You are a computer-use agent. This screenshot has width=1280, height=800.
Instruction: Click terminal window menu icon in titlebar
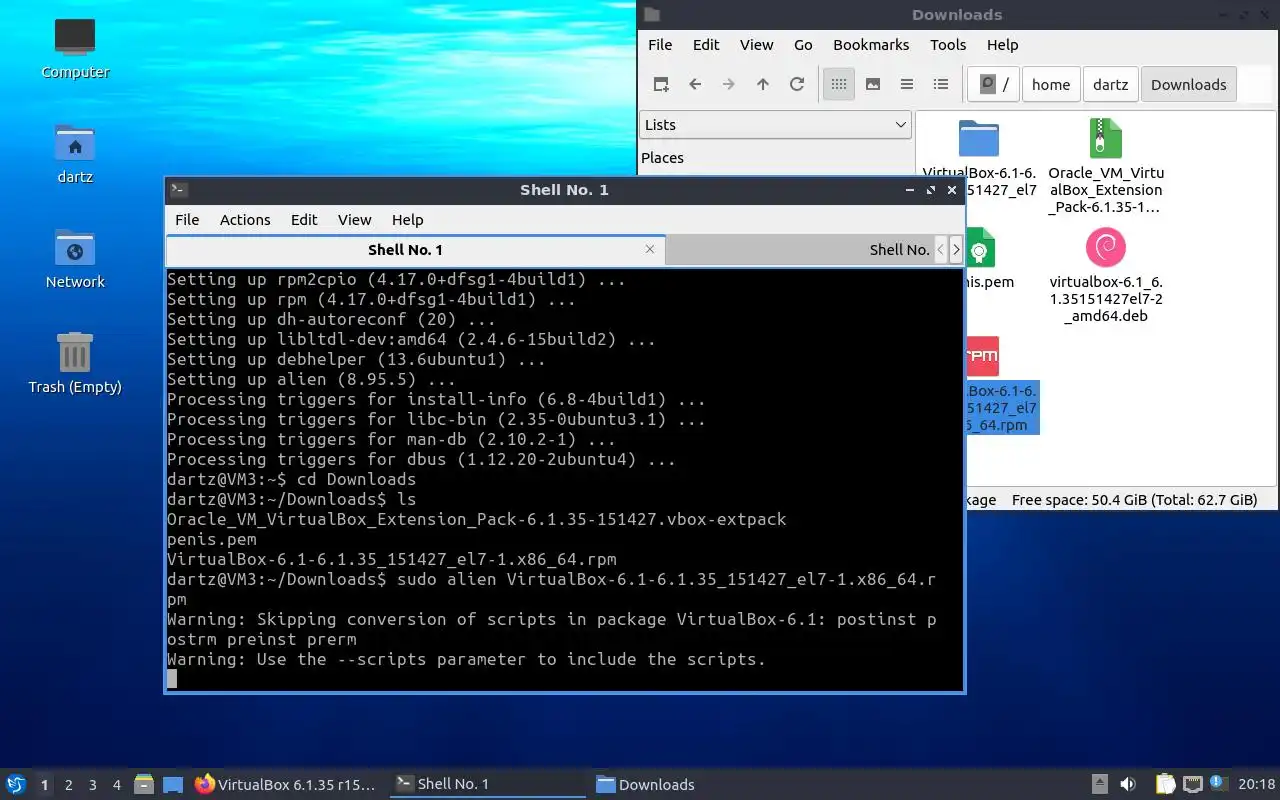177,189
